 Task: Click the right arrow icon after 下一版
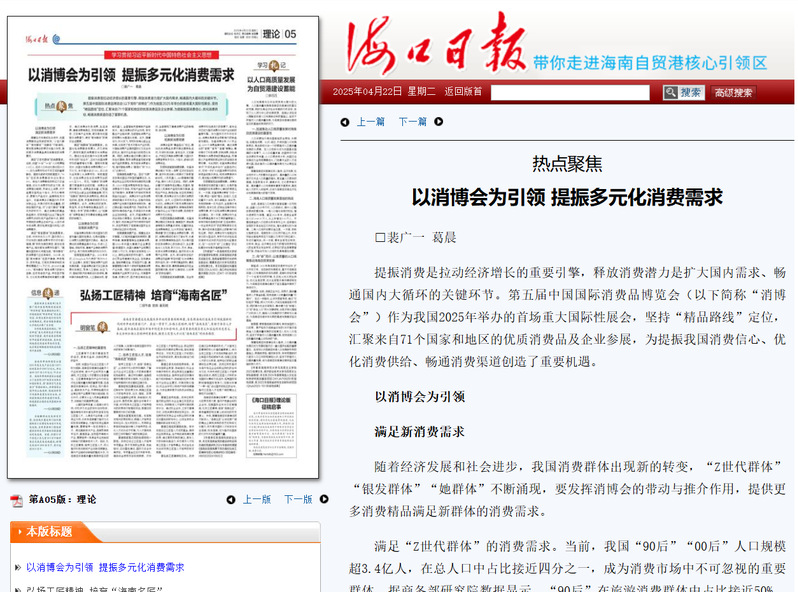325,500
